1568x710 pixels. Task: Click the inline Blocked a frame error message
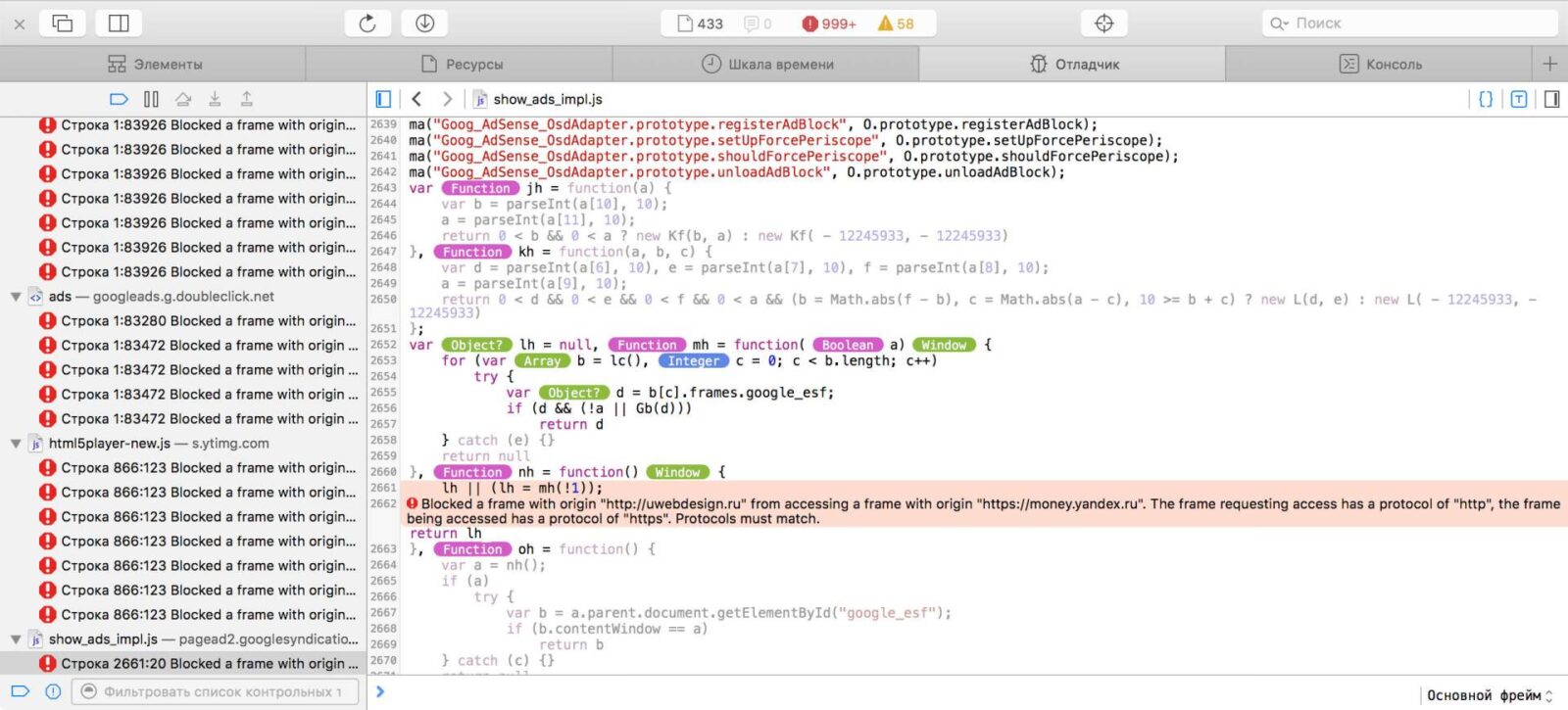tap(984, 511)
